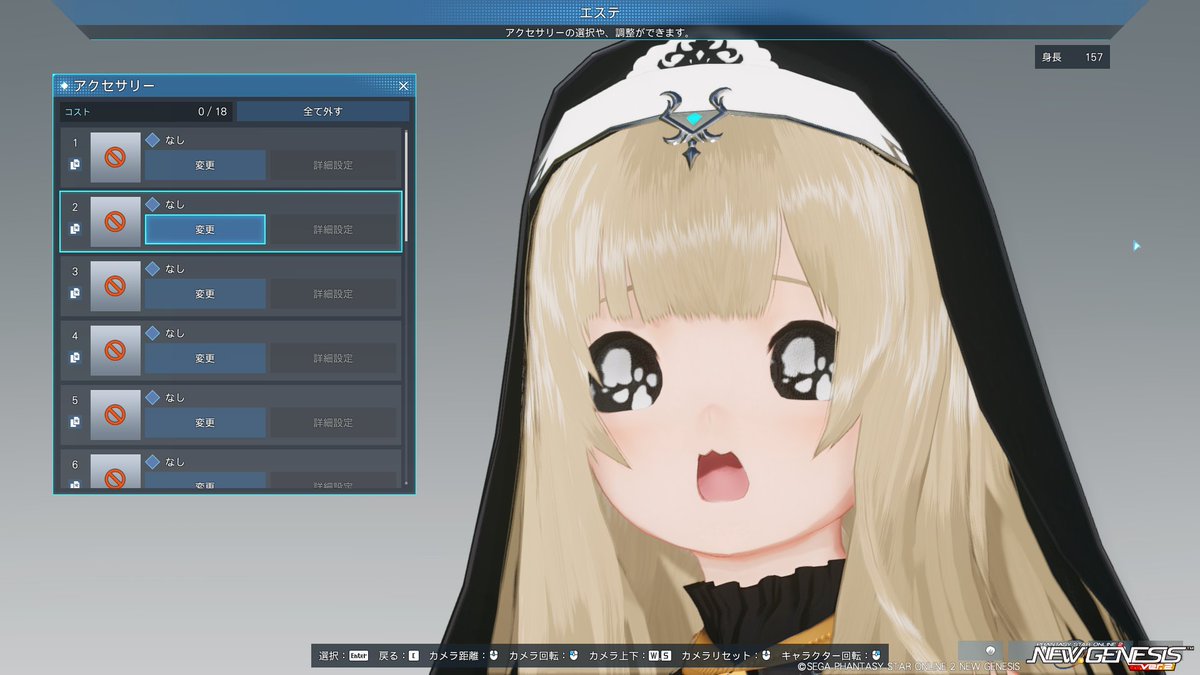Click the copy icon of slot 2
Image resolution: width=1200 pixels, height=675 pixels.
(x=75, y=229)
